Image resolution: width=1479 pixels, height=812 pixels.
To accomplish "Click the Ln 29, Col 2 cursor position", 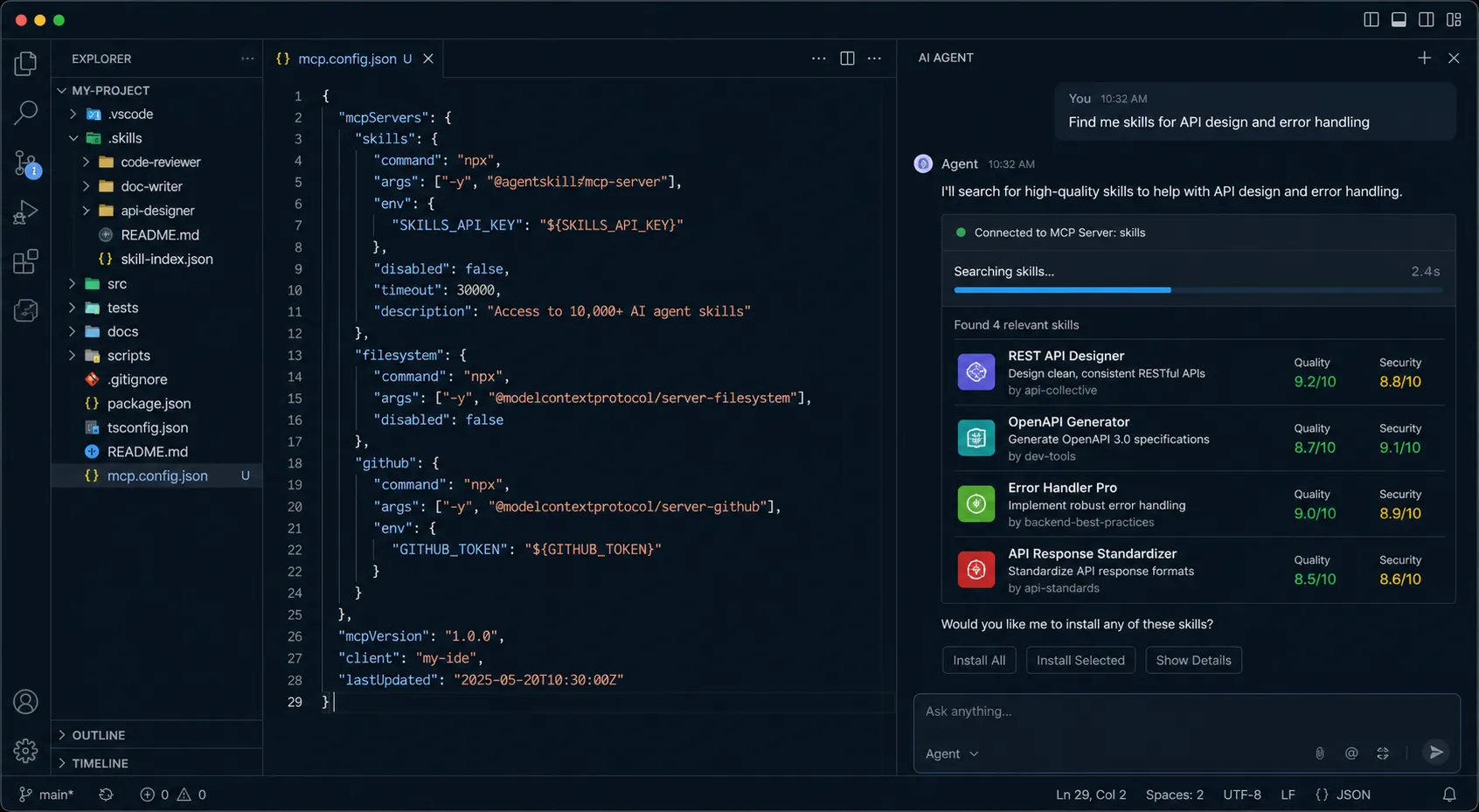I will 1091,795.
